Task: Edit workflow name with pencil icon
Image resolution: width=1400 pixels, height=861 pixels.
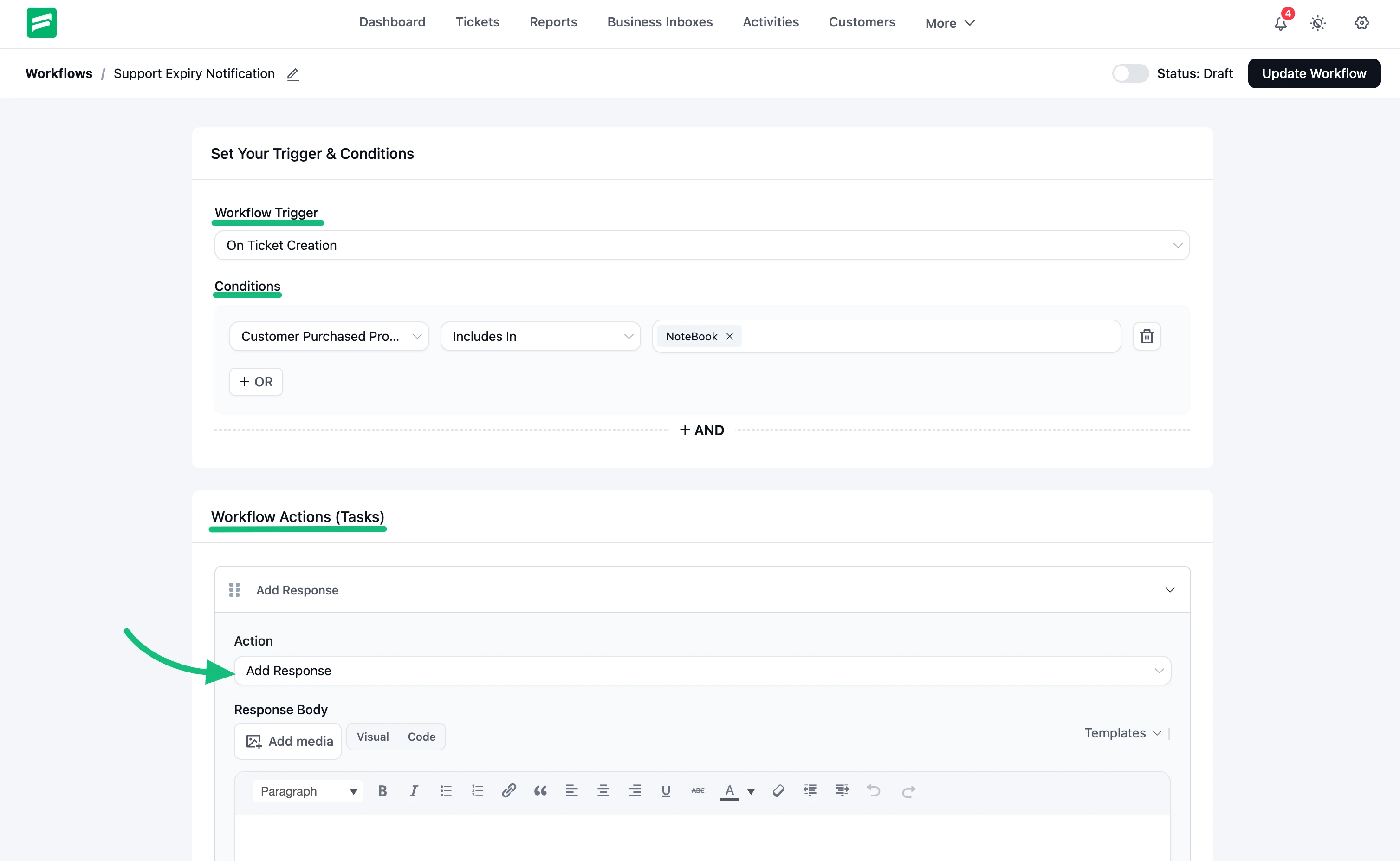Action: (292, 74)
